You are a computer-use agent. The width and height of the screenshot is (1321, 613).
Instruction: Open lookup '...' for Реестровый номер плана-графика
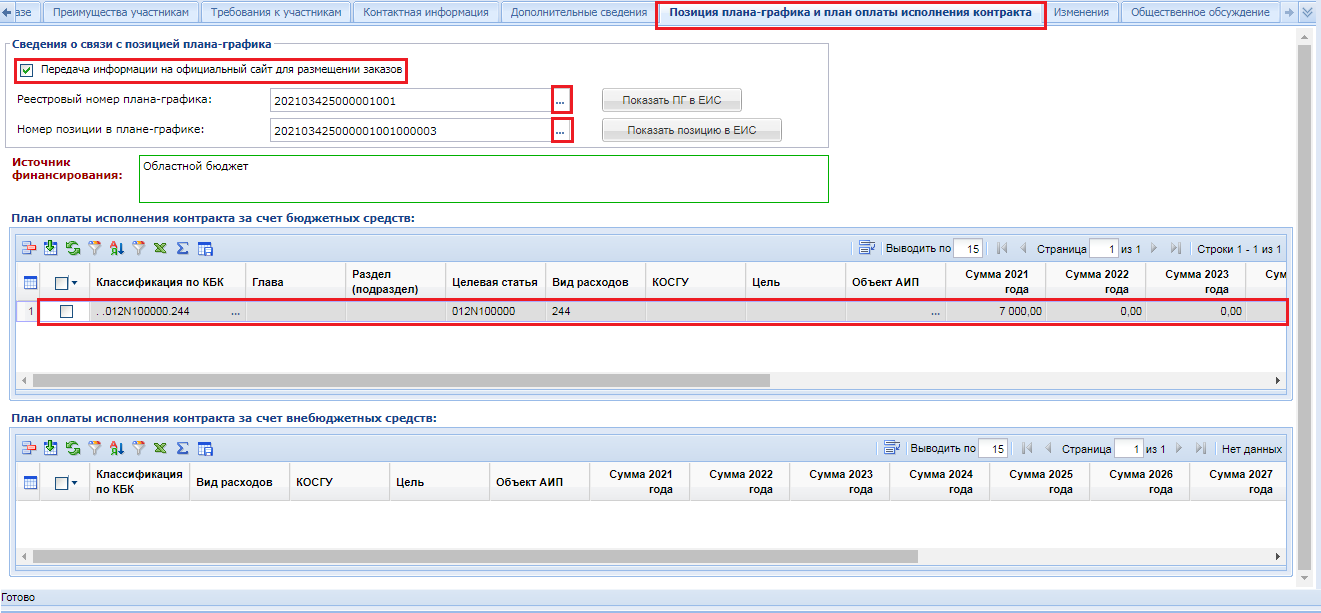(561, 100)
